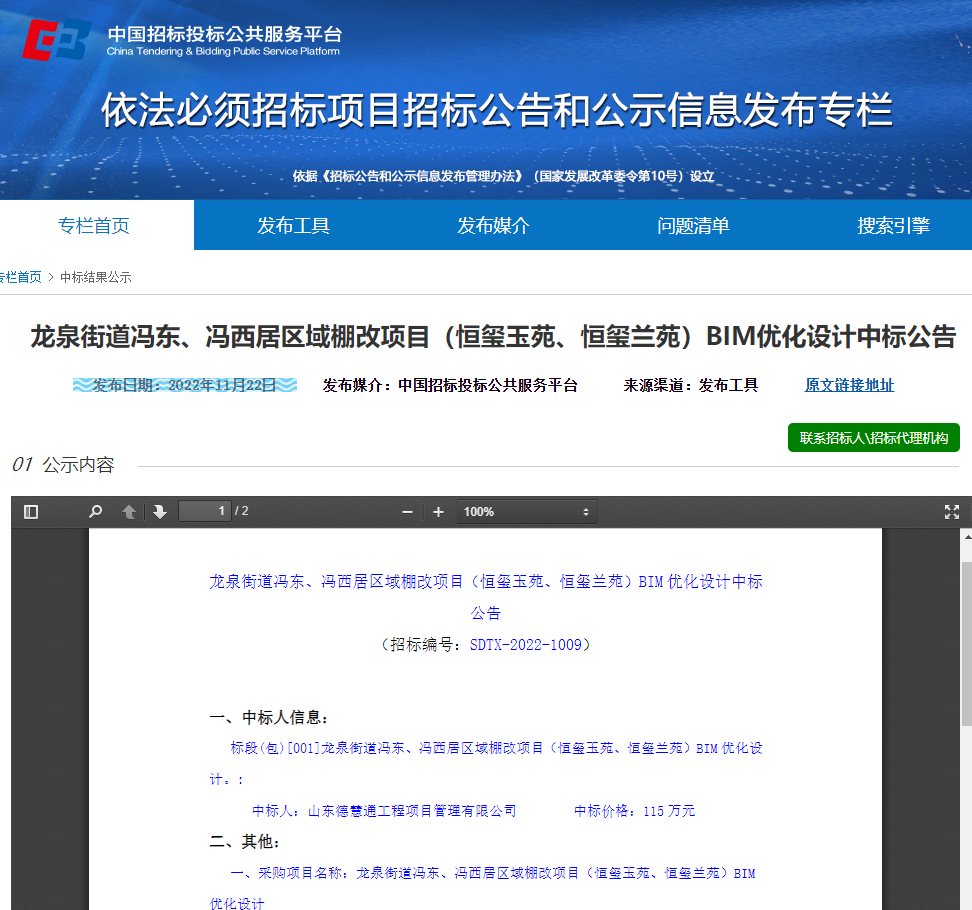
Task: Click the 专栏首页 breadcrumb link
Action: click(20, 277)
